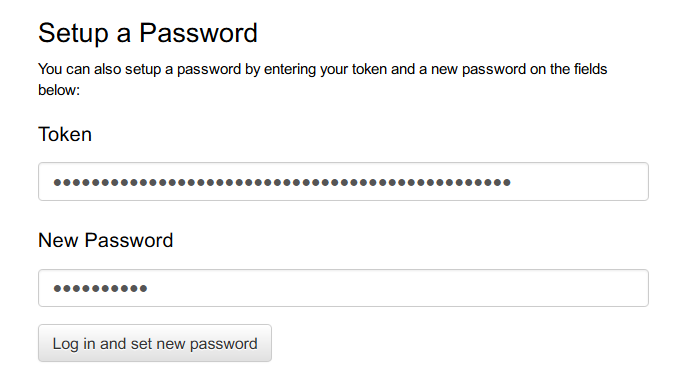This screenshot has width=693, height=375.
Task: Click the instruction paragraph about entering your token
Action: (x=323, y=79)
